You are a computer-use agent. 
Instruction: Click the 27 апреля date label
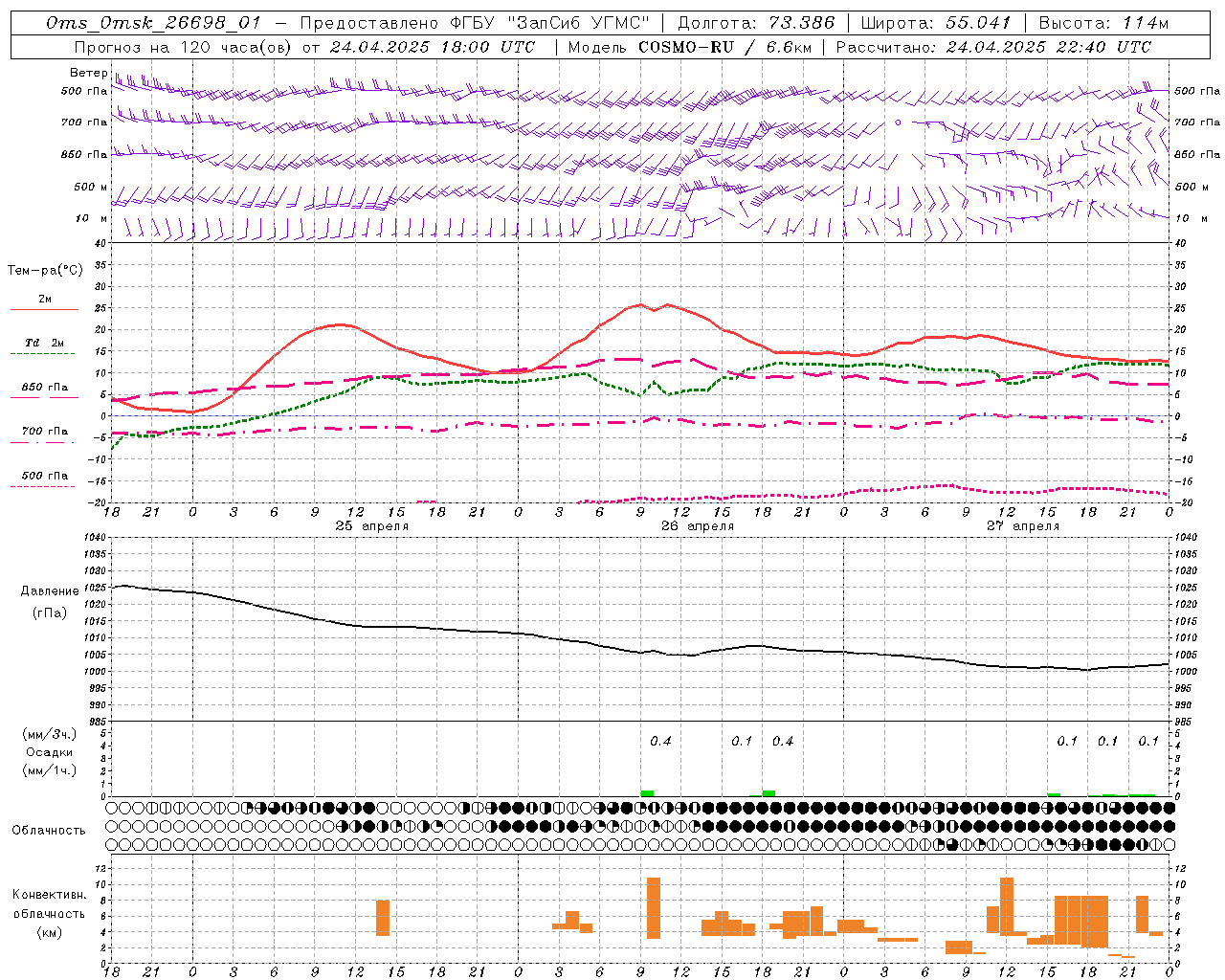pos(1023,525)
